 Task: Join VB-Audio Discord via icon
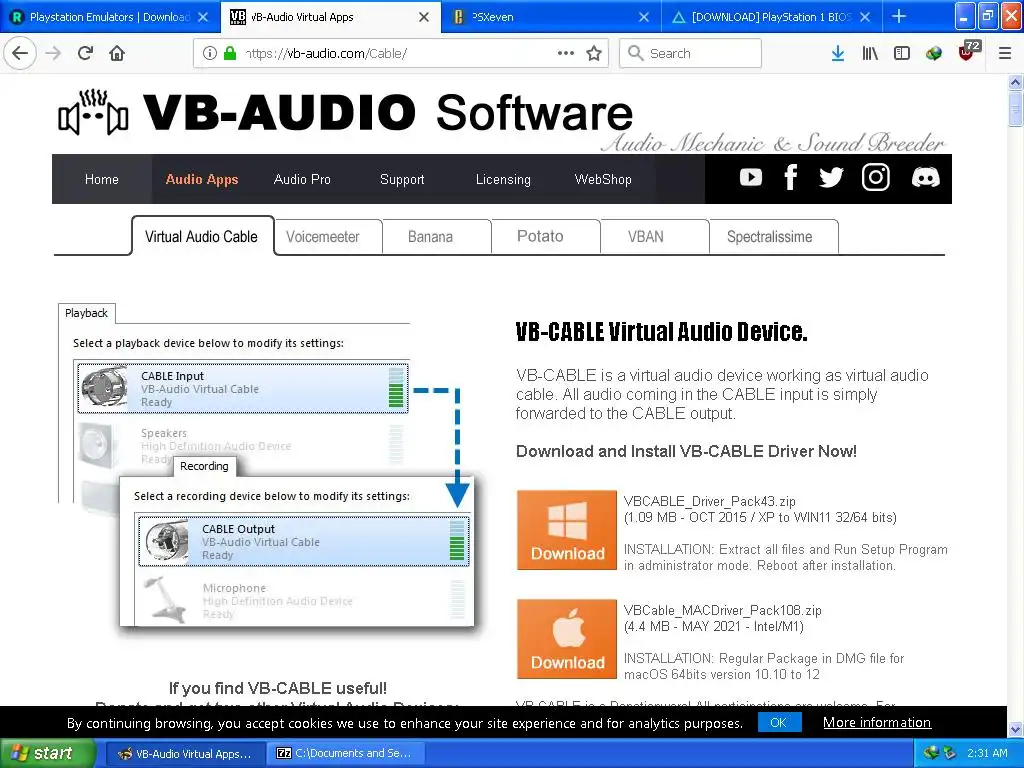[x=925, y=178]
